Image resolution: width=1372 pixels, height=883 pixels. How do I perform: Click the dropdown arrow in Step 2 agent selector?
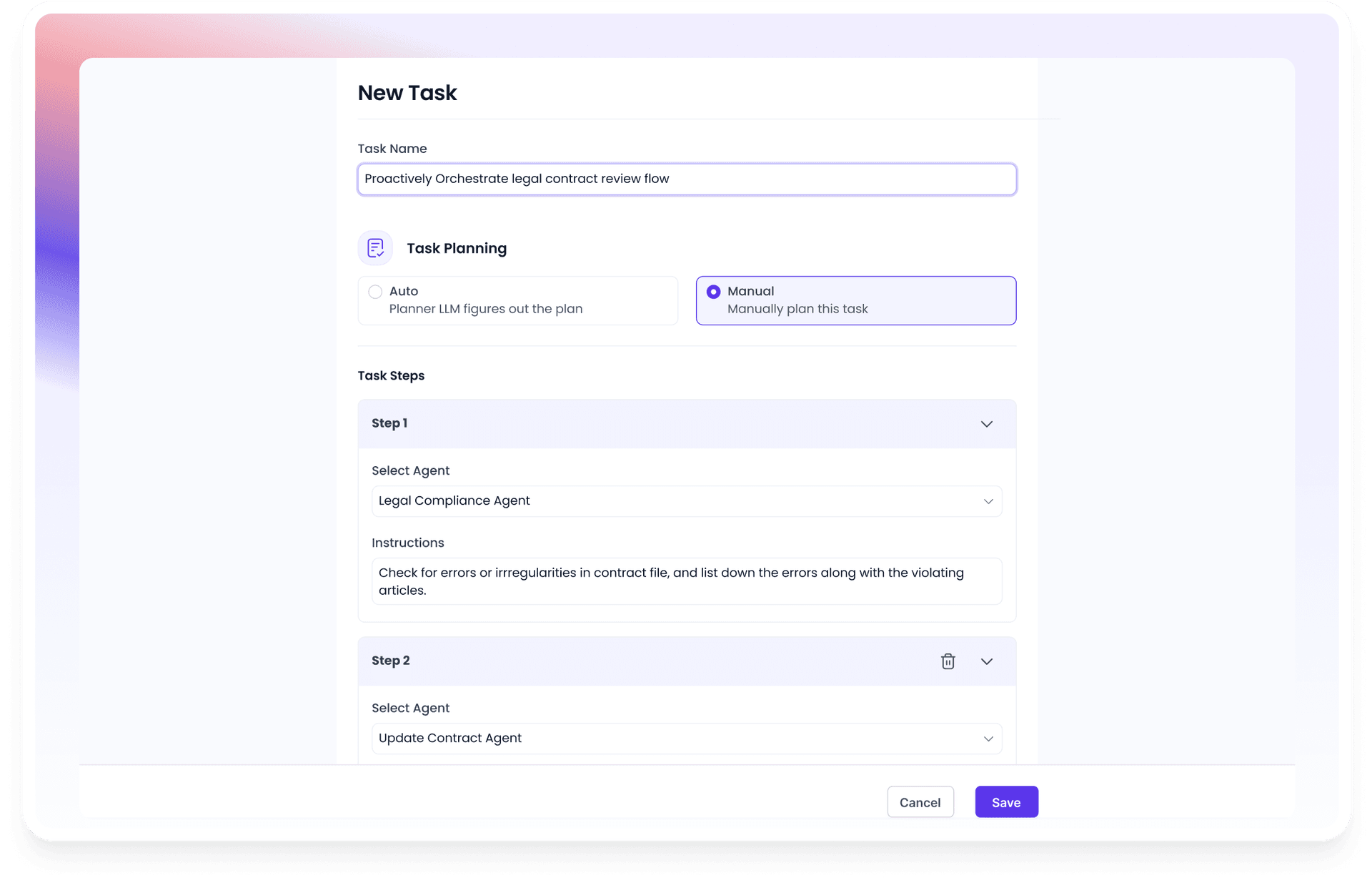(x=988, y=739)
